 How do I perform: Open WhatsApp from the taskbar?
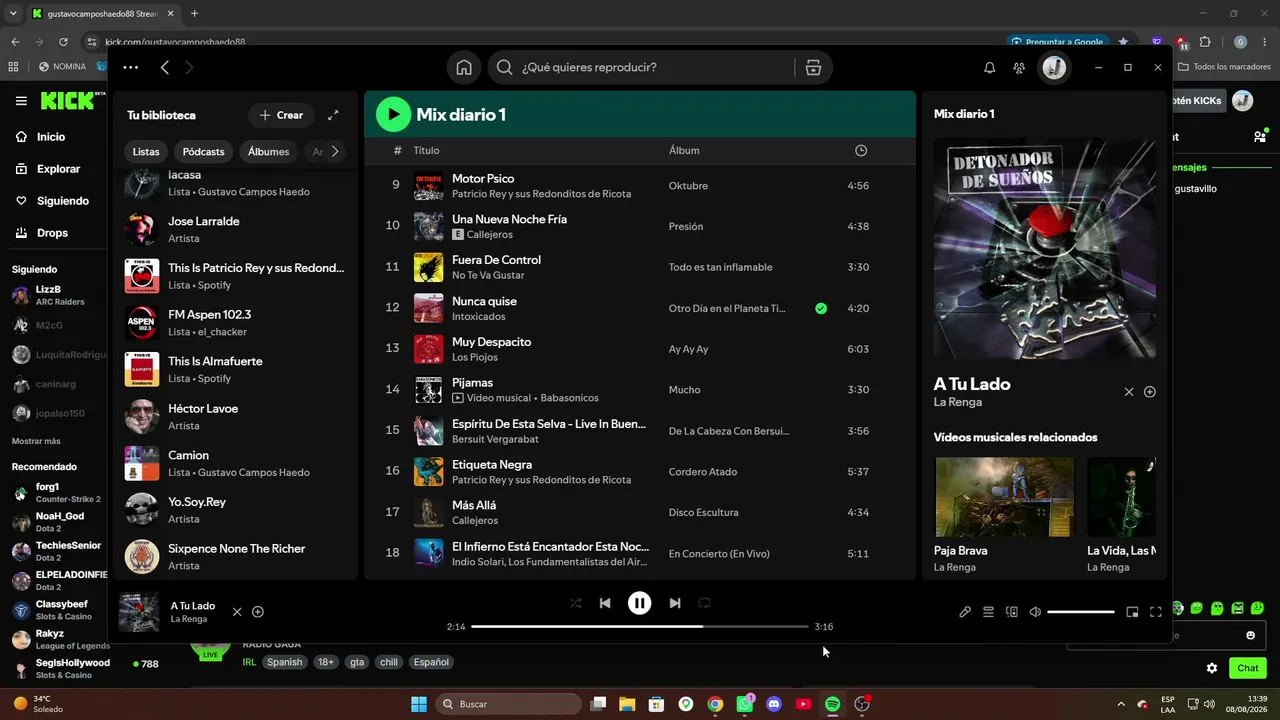click(744, 704)
